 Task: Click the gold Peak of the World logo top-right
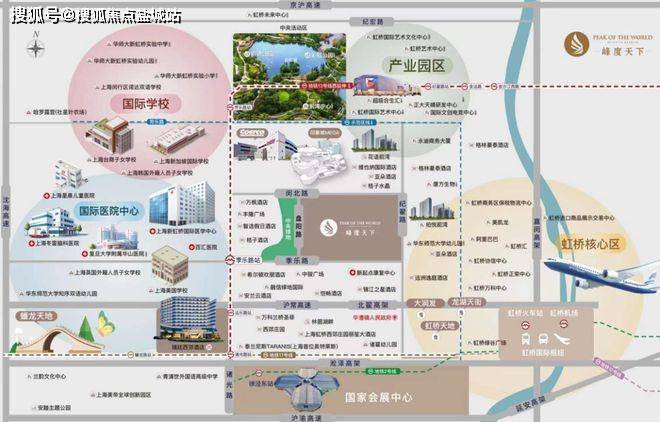coord(577,44)
